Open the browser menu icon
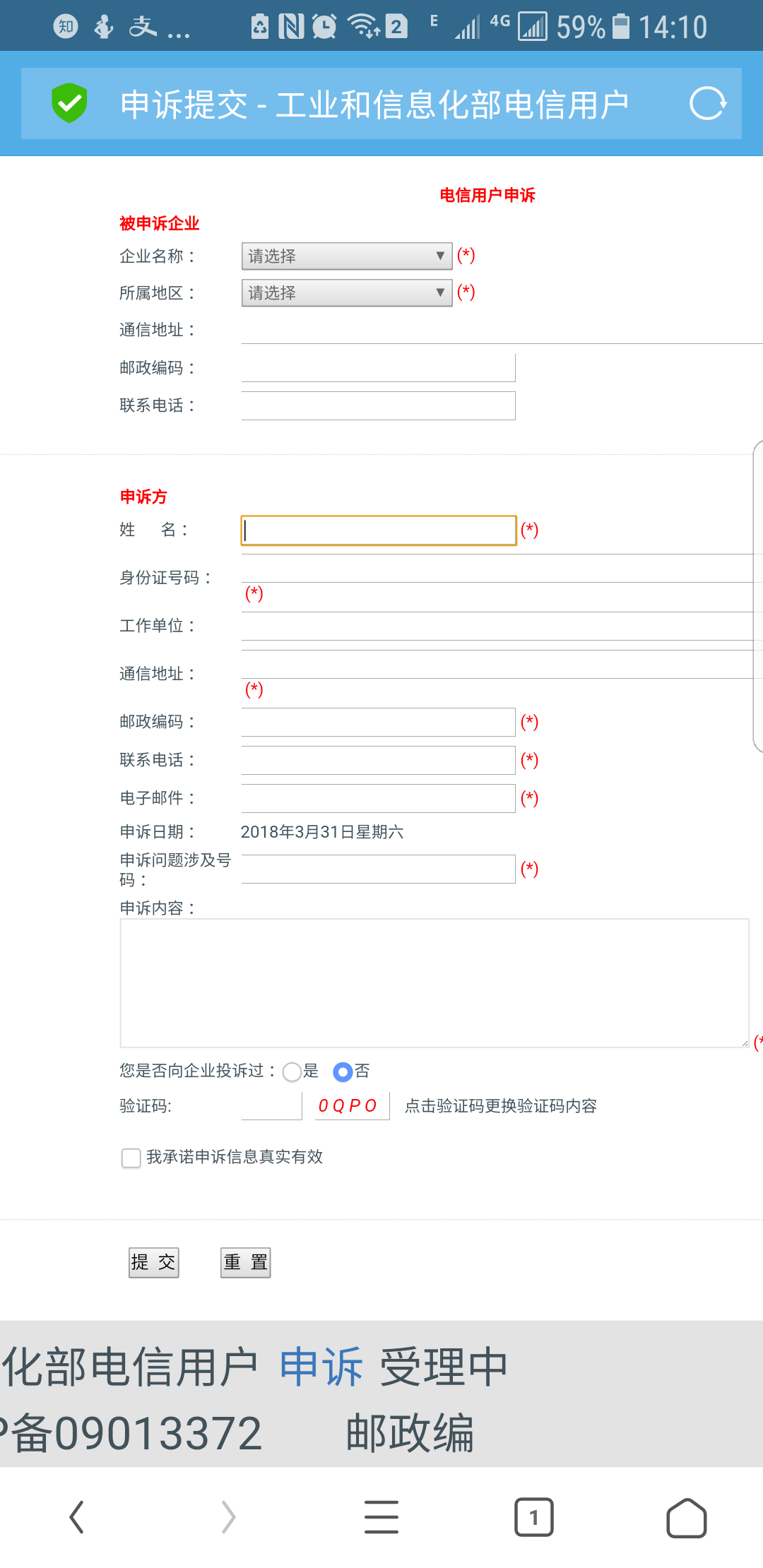 381,1516
